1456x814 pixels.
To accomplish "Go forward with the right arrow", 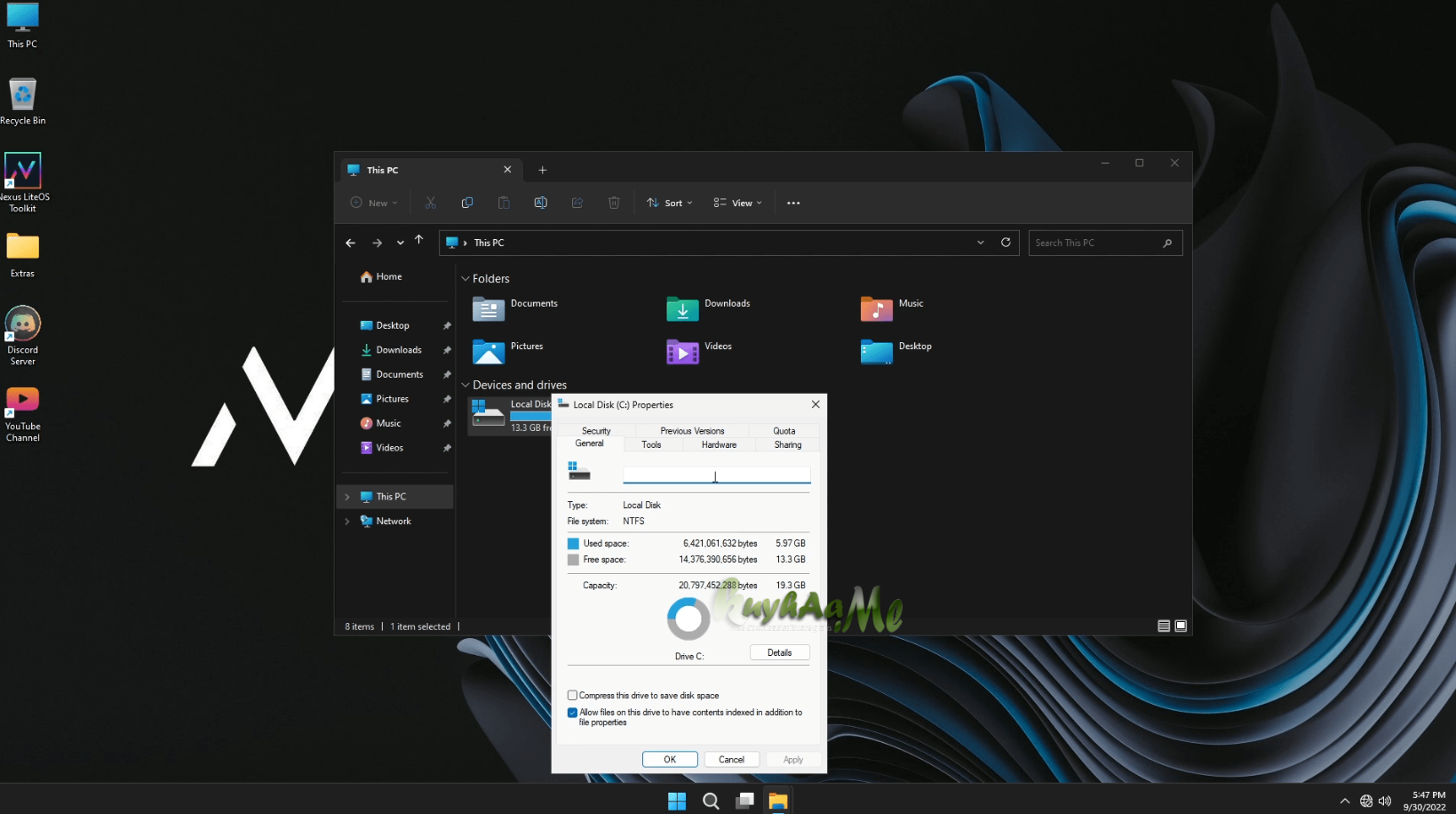I will pyautogui.click(x=377, y=243).
